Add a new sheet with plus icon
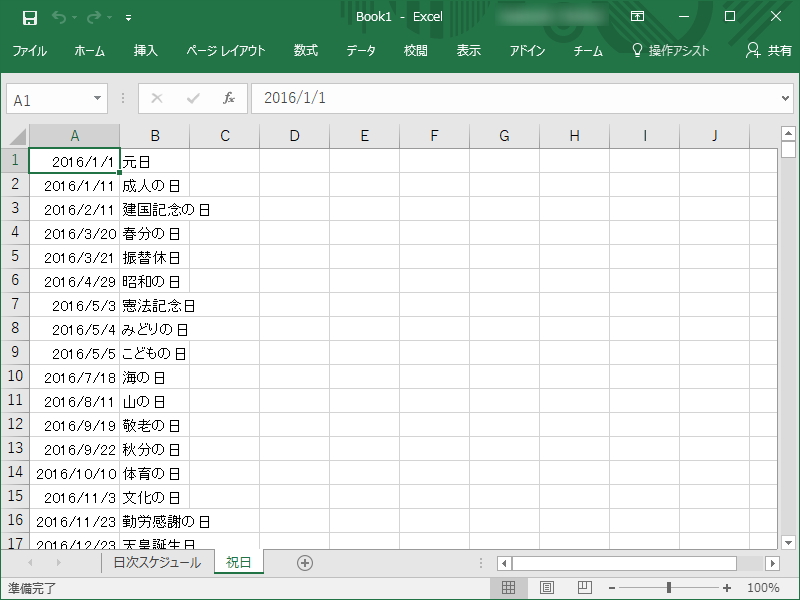This screenshot has height=600, width=800. 305,563
